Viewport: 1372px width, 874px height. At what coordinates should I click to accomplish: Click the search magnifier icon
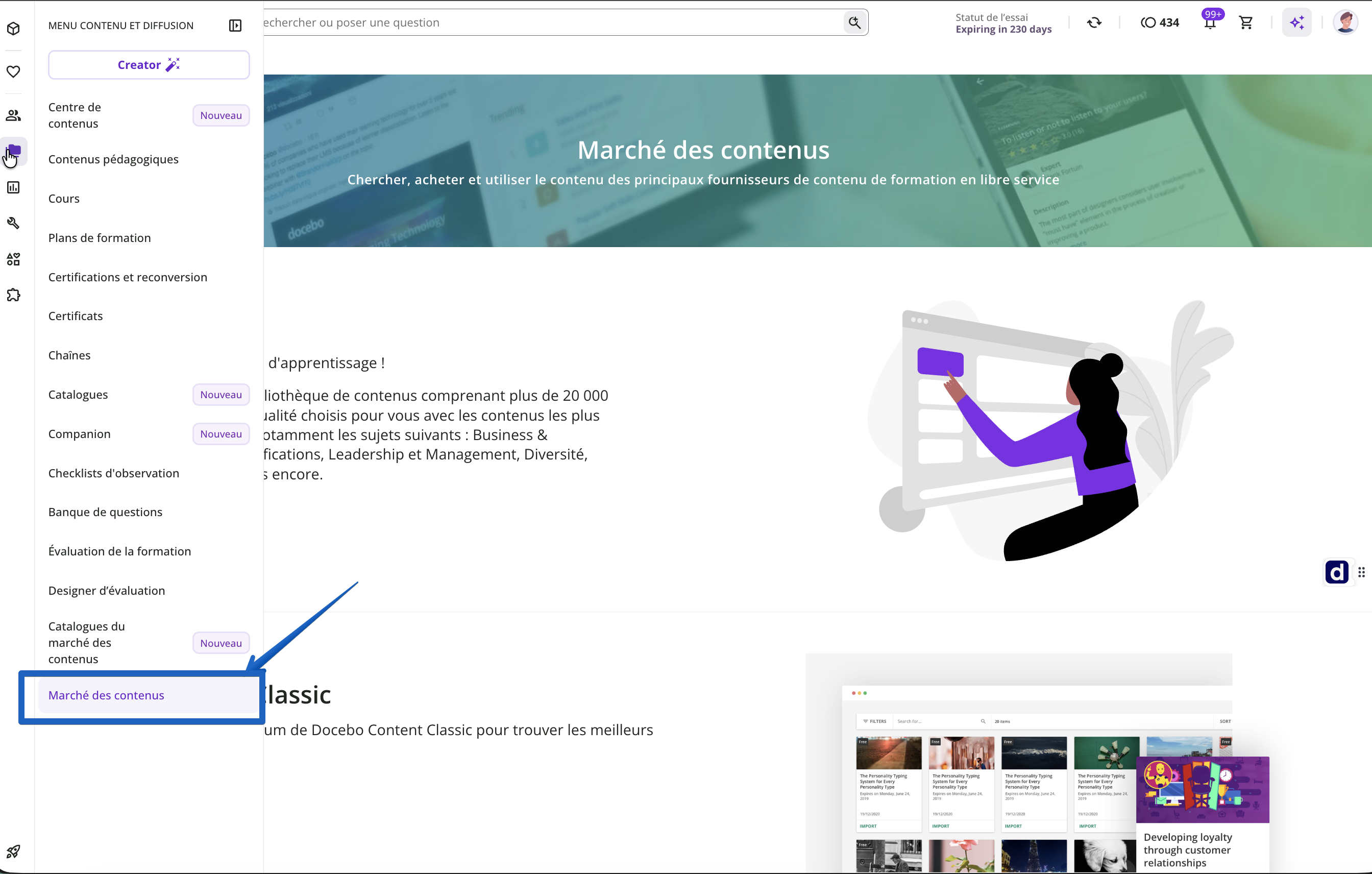point(854,22)
